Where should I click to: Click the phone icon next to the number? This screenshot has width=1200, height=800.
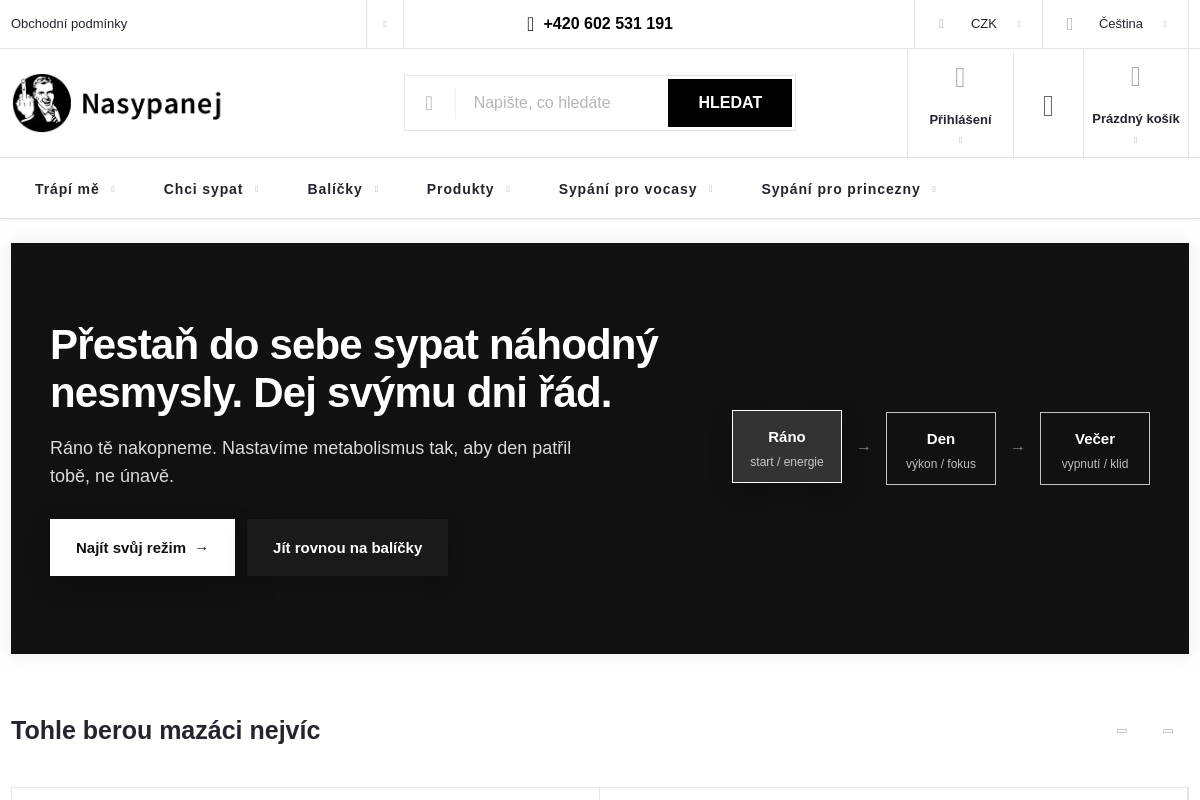click(531, 23)
